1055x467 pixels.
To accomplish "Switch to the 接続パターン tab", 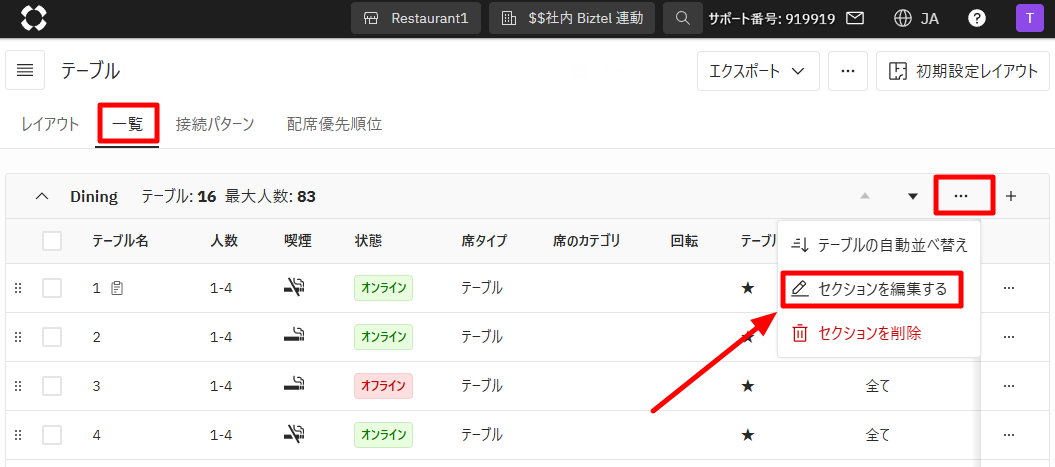I will click(x=215, y=125).
